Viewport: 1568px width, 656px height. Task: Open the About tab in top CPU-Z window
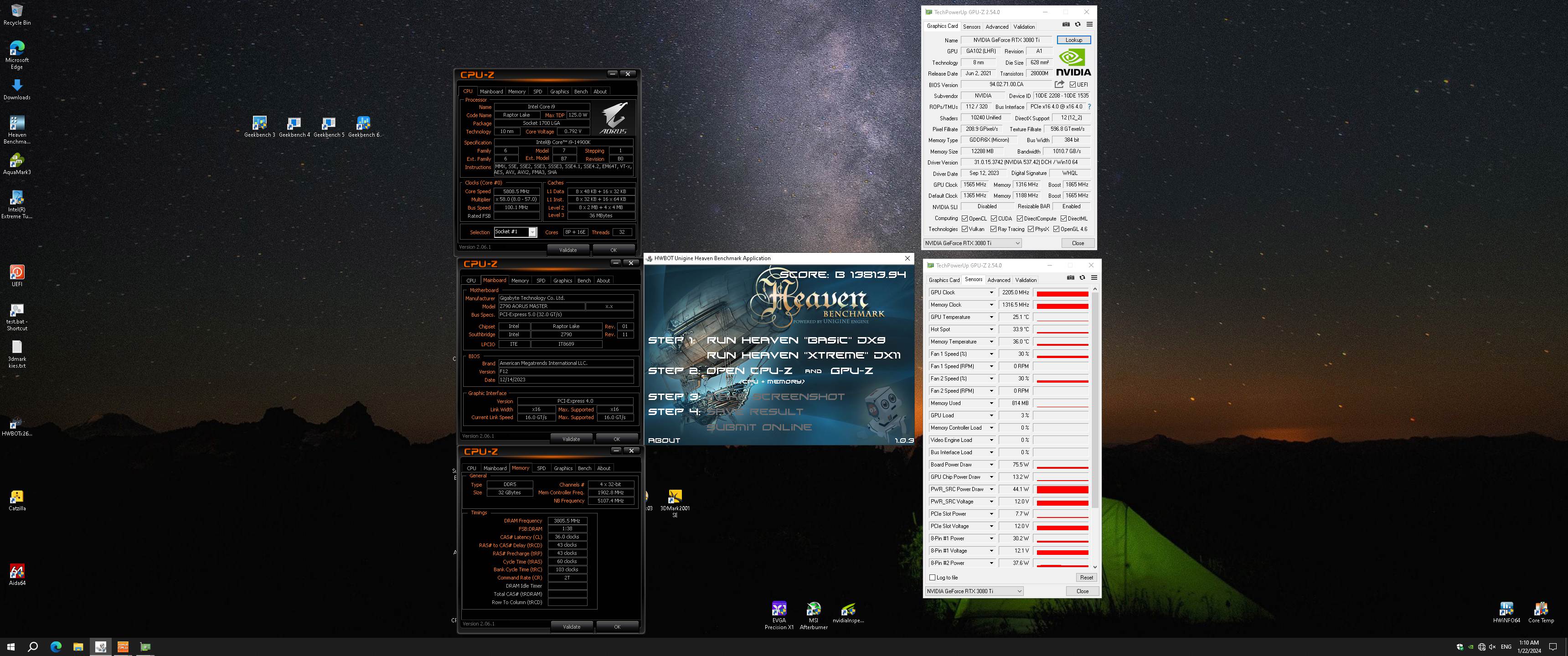coord(600,91)
